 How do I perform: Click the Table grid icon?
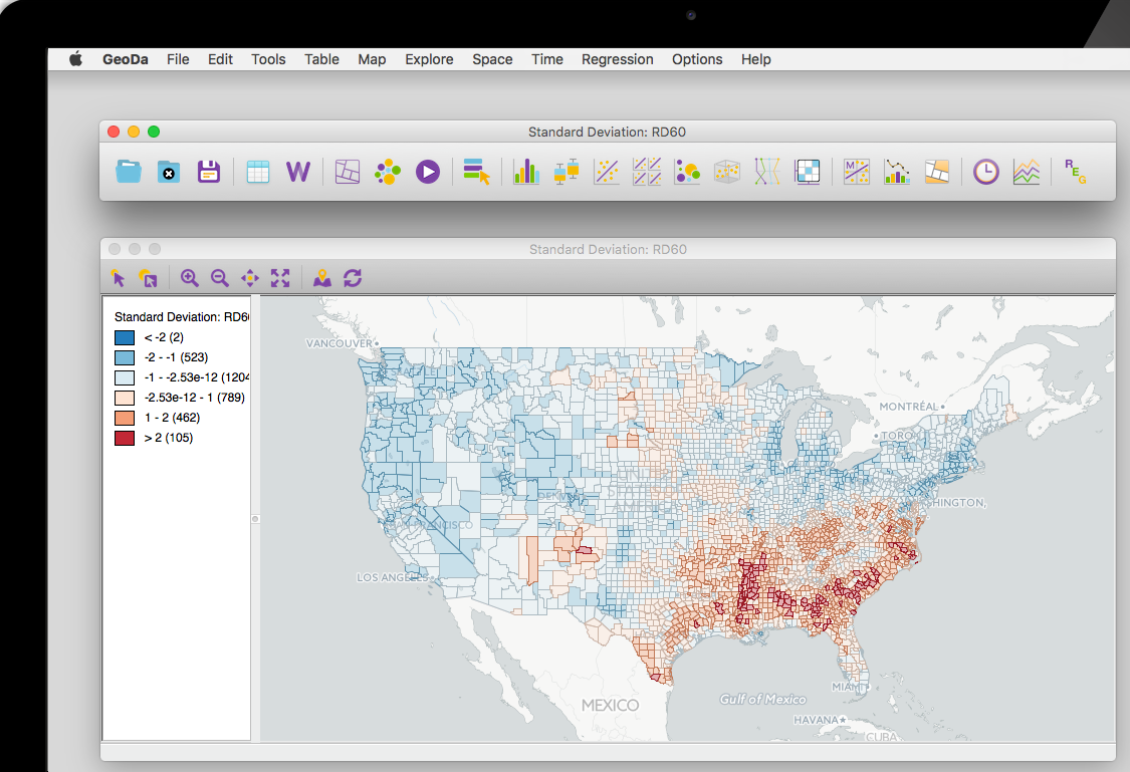258,172
